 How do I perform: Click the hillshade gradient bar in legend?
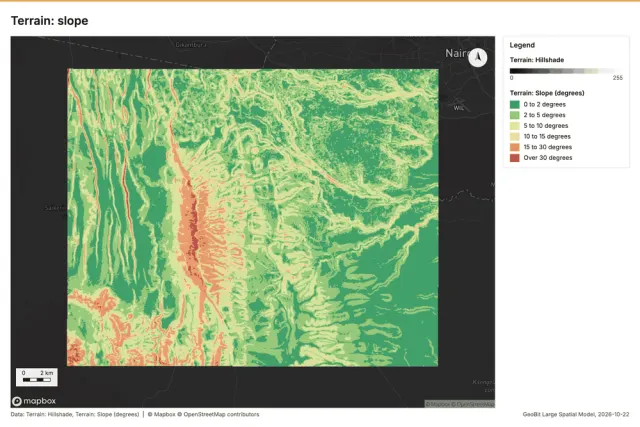(566, 71)
